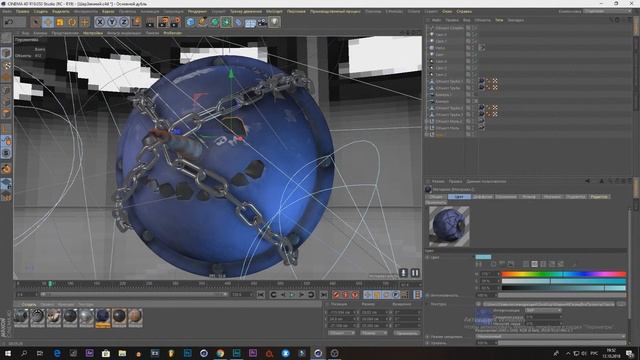Open the floor environment icon

[x=250, y=22]
